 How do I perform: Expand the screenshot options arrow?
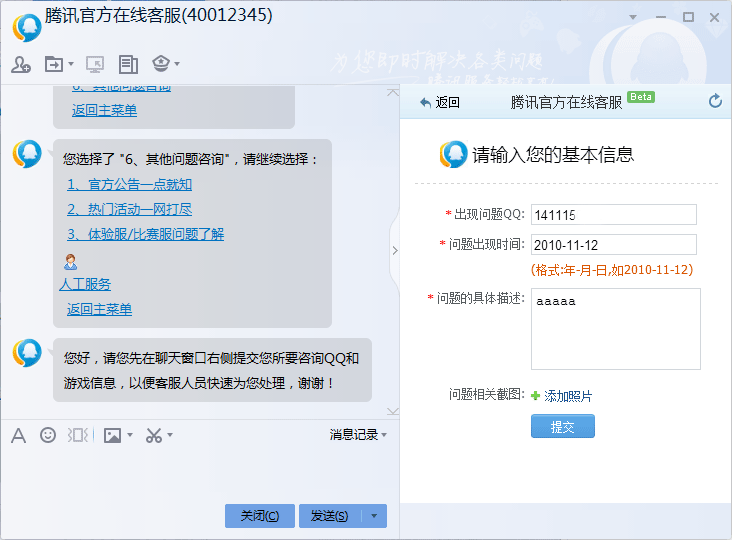(x=170, y=435)
